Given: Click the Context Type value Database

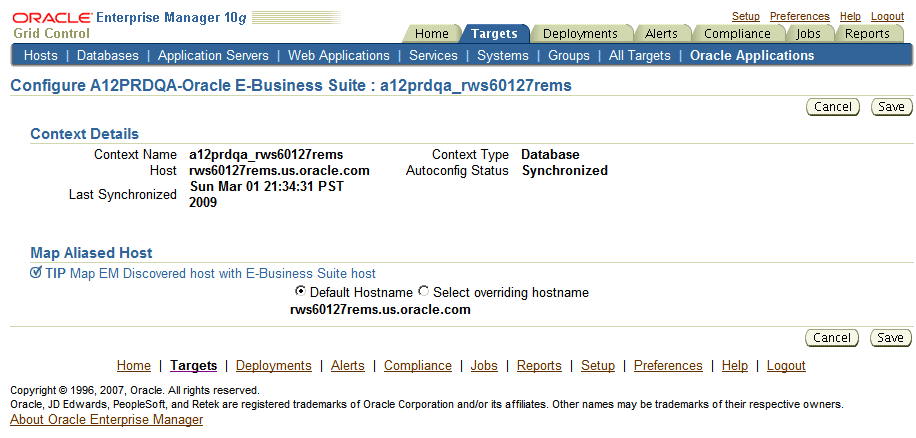Looking at the screenshot, I should pyautogui.click(x=550, y=155).
